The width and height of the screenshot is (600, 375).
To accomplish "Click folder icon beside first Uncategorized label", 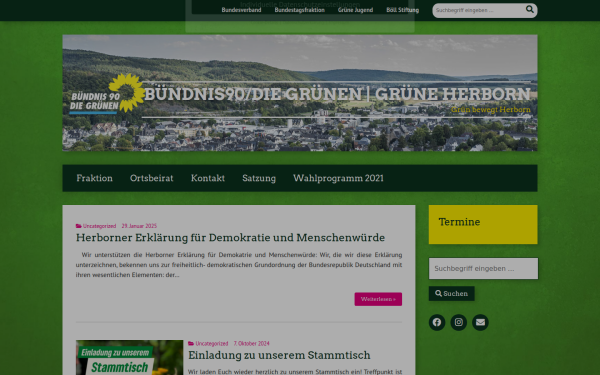I will (x=78, y=226).
